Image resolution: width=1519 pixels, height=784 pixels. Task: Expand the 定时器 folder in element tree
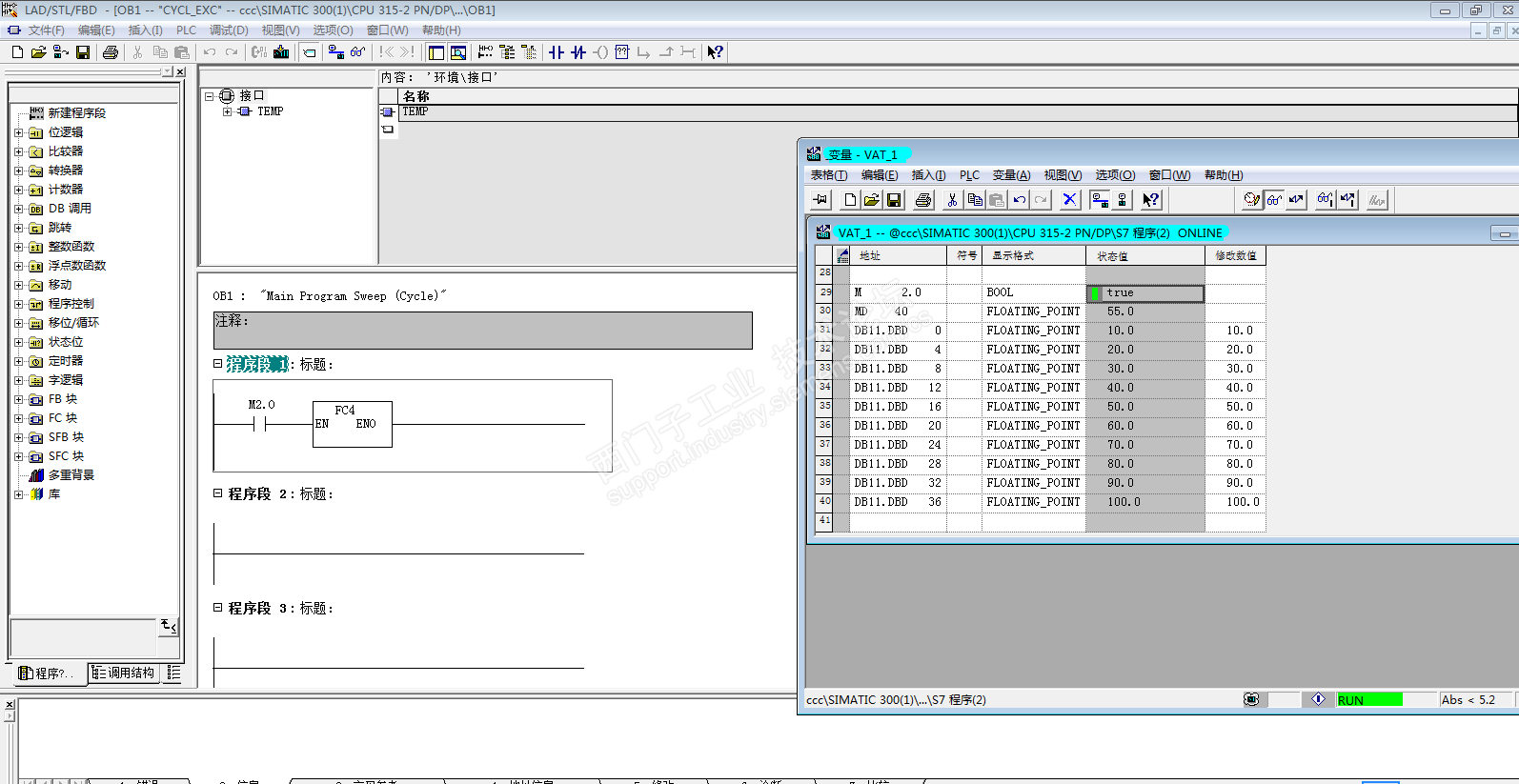pos(18,361)
